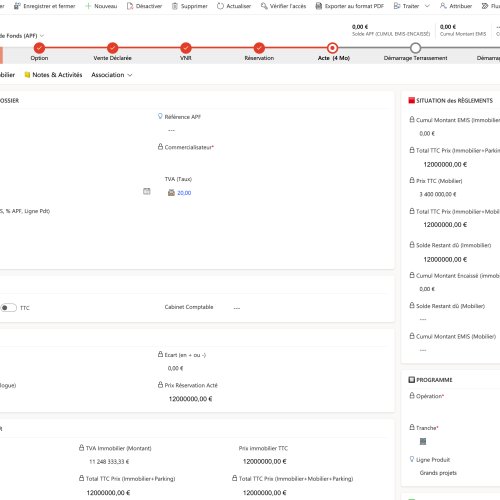Expand the Fonds (APF) form selector chevron

[42, 36]
